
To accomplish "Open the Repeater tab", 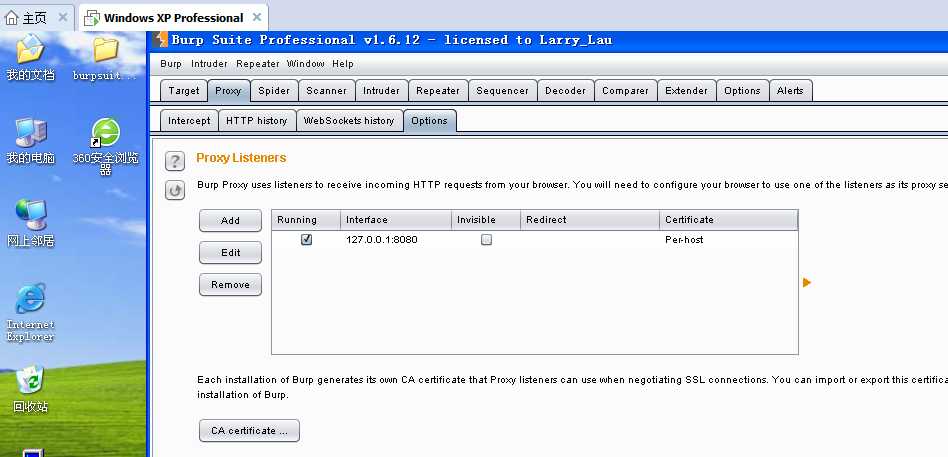I will pyautogui.click(x=438, y=91).
